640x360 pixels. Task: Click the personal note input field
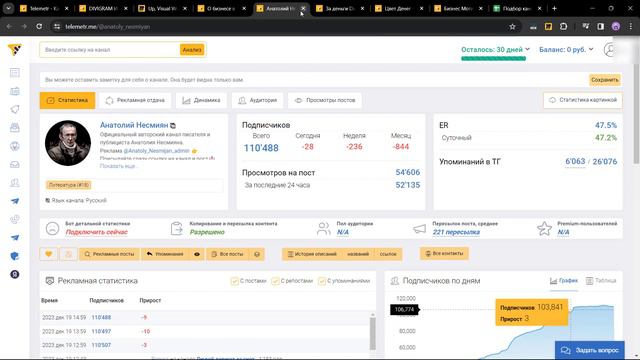click(314, 80)
